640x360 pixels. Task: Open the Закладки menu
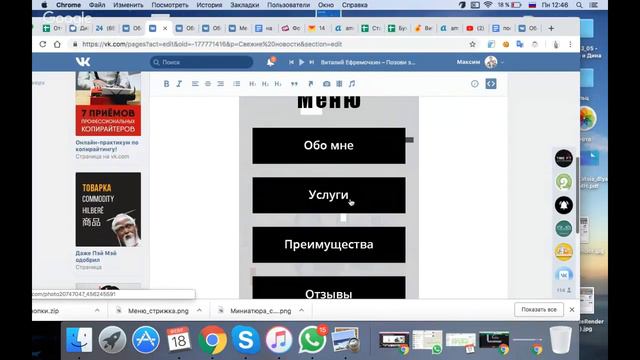point(244,5)
